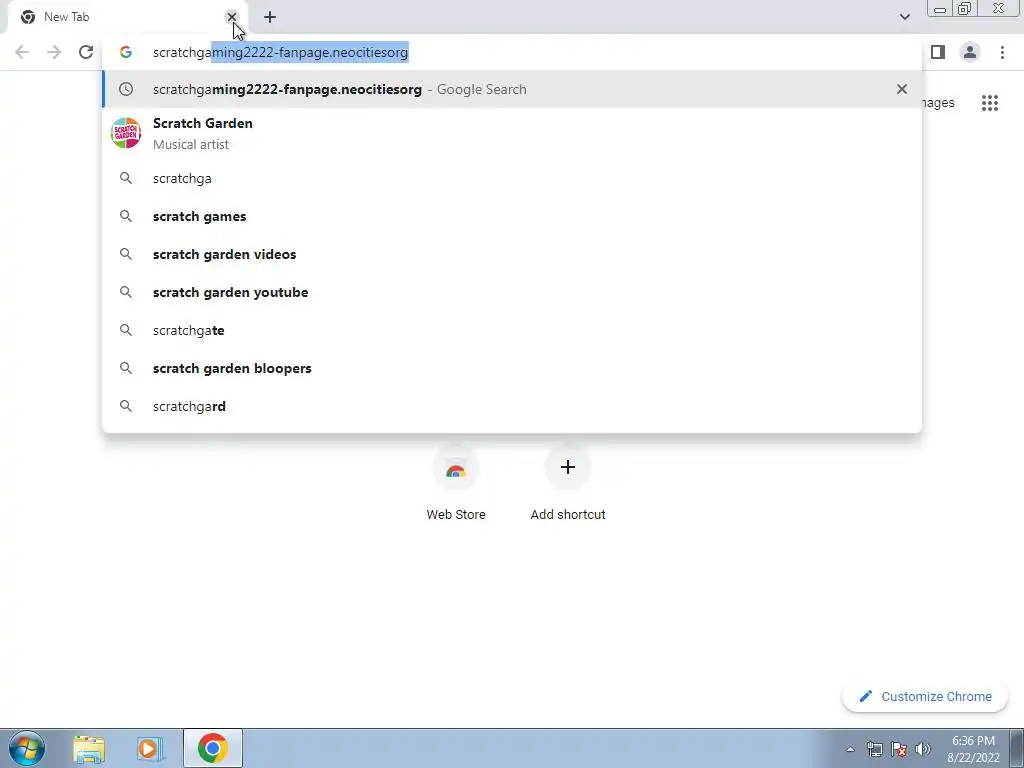The image size is (1024, 768).
Task: Choose the 'scratchgard' suggestion
Action: [512, 406]
